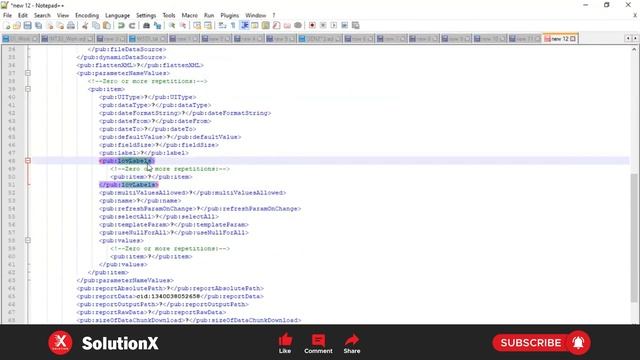Redo edit via toolbar arrow
This screenshot has width=640, height=360.
coord(132,26)
